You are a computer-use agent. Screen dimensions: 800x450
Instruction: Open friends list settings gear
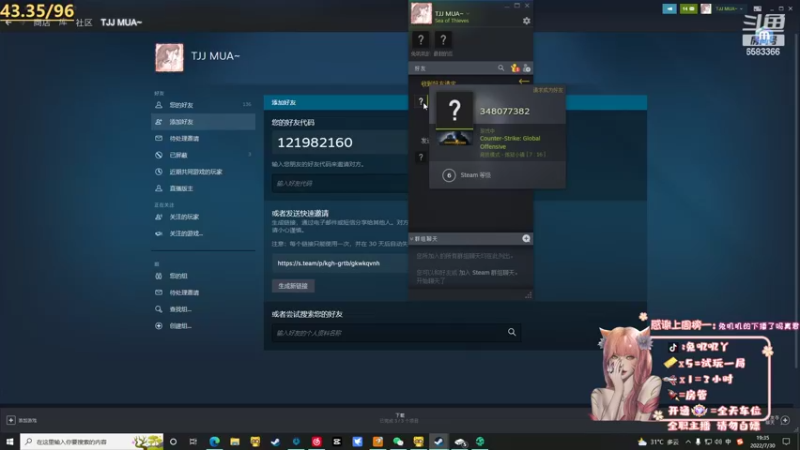click(x=527, y=21)
